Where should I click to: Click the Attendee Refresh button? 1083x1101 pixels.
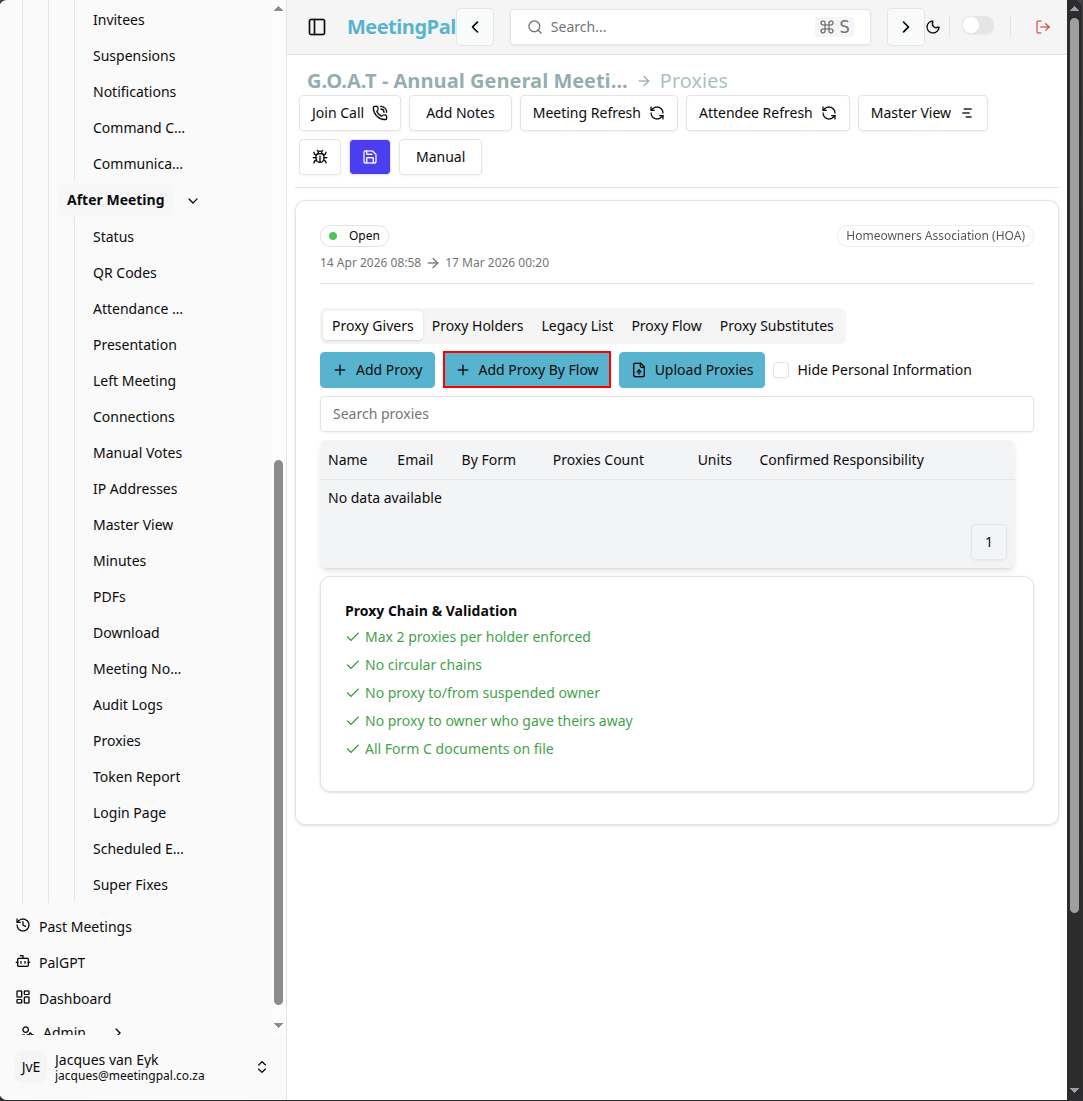pyautogui.click(x=768, y=113)
